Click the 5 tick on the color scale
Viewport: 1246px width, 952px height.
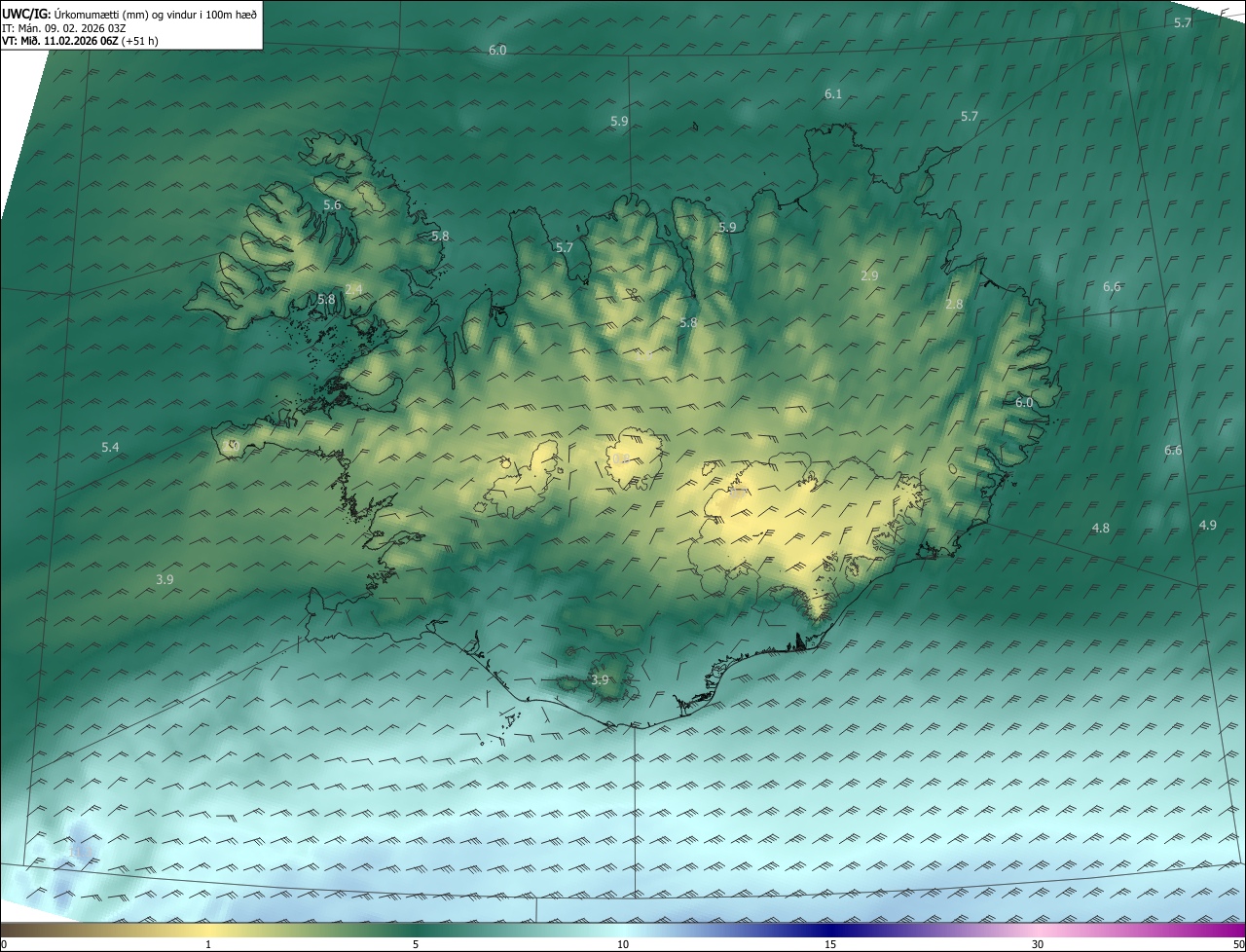[416, 944]
